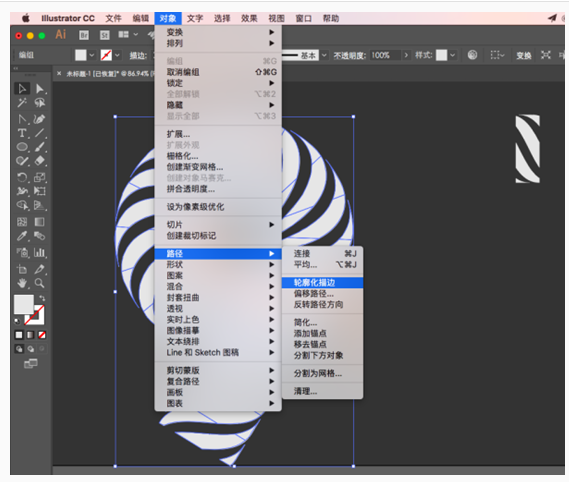Choose the Column Graph tool
The width and height of the screenshot is (569, 482).
pos(40,253)
